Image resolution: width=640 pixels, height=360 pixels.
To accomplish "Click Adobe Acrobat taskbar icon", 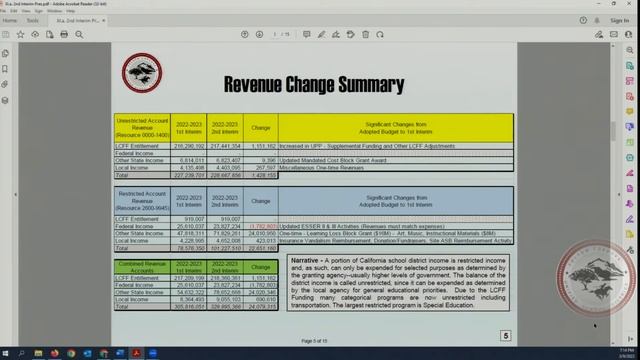I will pos(136,353).
